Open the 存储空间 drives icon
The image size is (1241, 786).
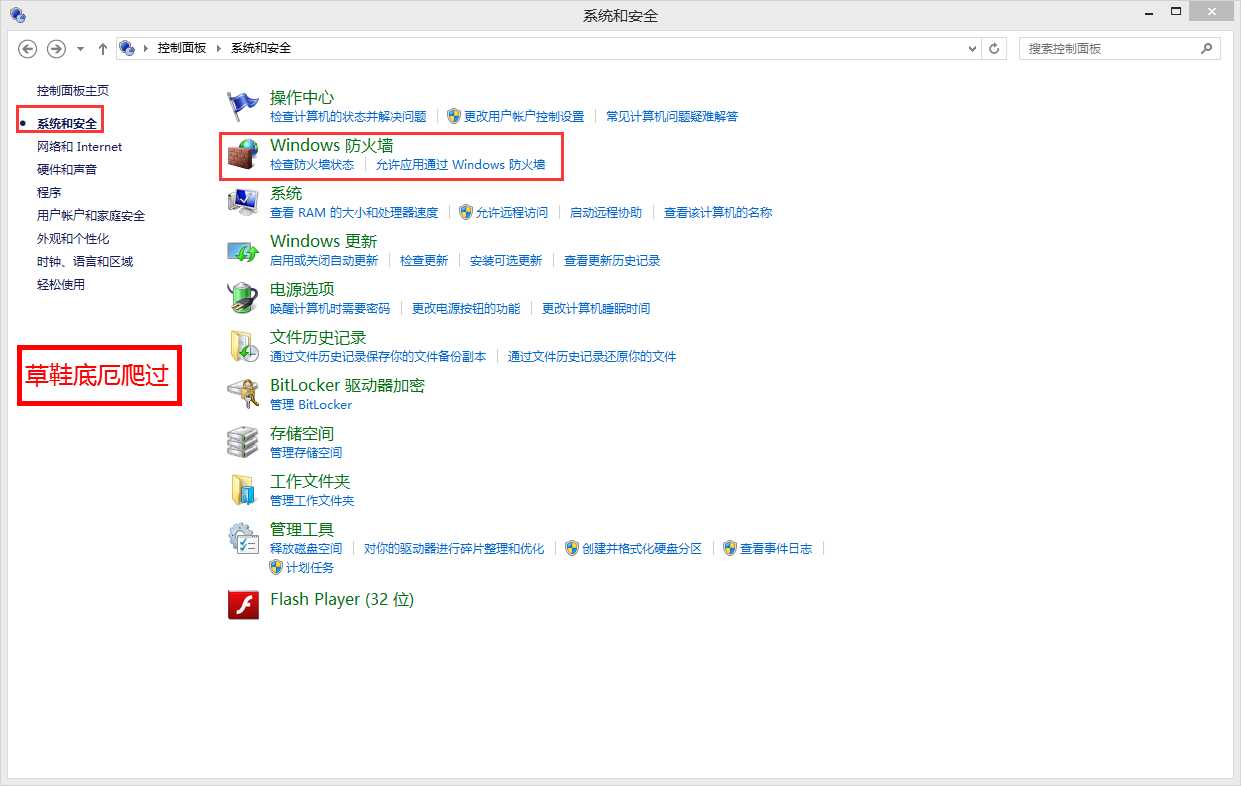click(x=243, y=441)
